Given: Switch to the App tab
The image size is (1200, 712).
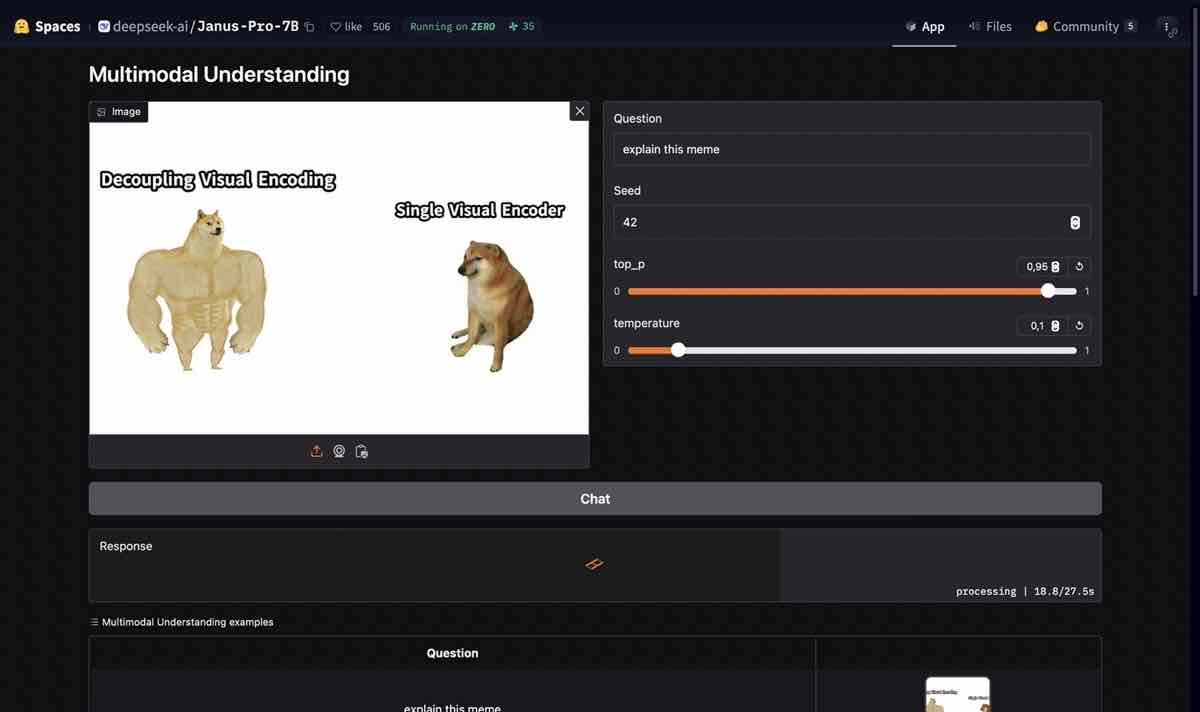Looking at the screenshot, I should coord(924,27).
